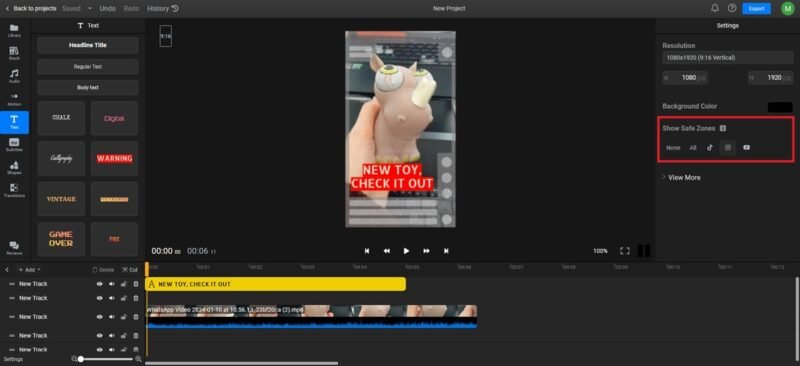
Task: Click the notifications bell icon
Action: (x=715, y=8)
